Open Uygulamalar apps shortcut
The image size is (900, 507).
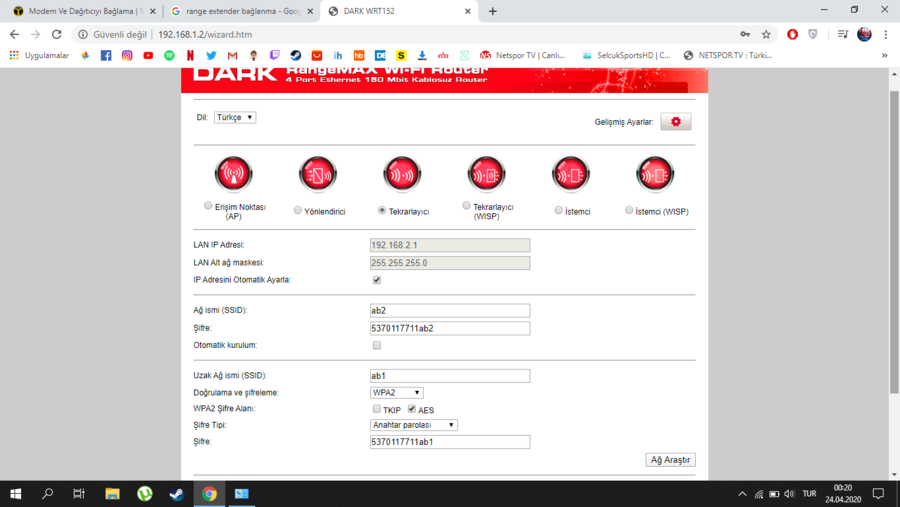(x=39, y=56)
